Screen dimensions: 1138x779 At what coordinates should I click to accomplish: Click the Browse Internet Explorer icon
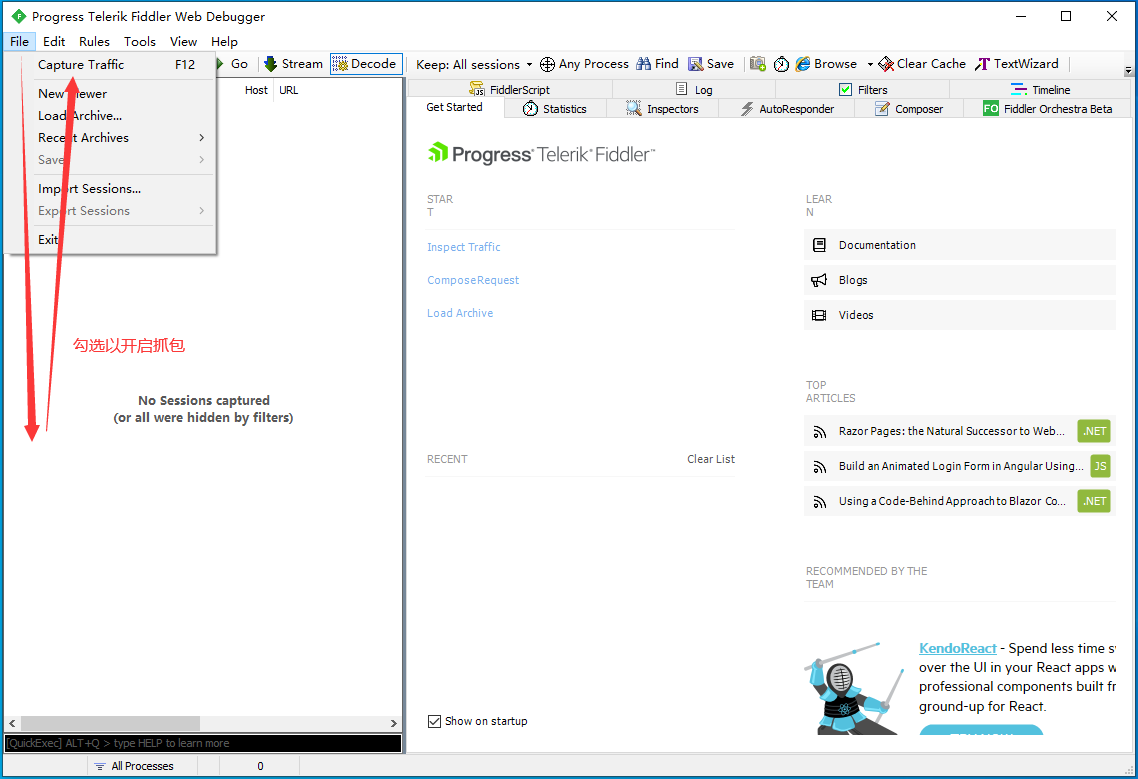tap(803, 64)
